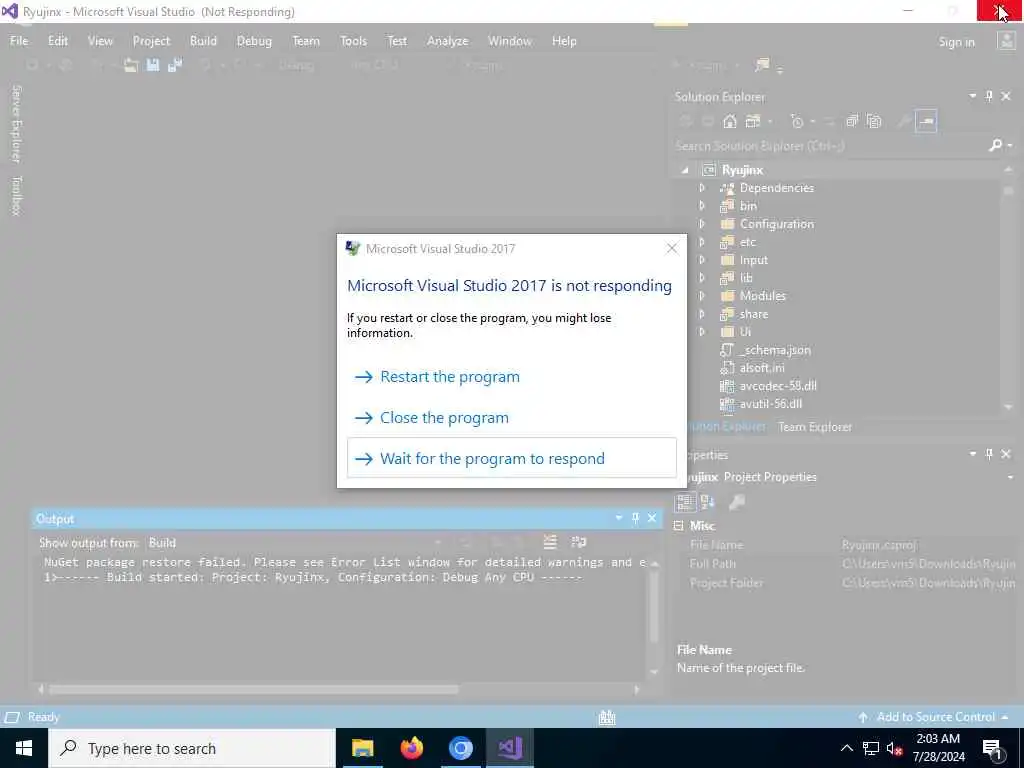Open the Edit menu
This screenshot has height=768, width=1024.
click(58, 41)
